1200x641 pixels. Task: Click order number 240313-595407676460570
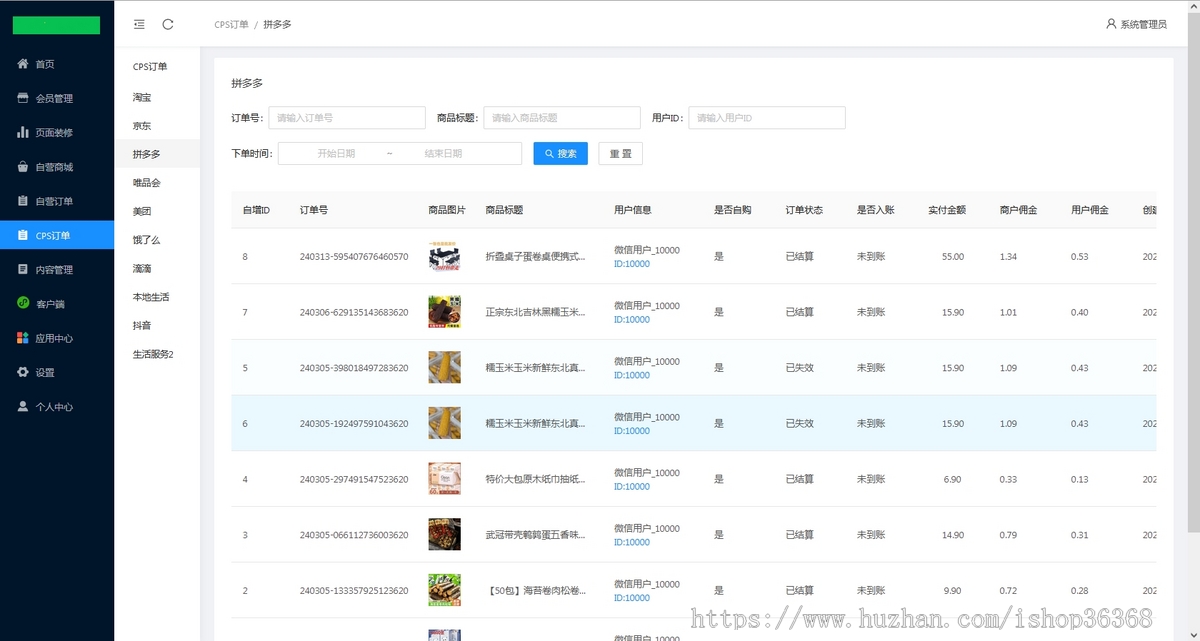(354, 257)
